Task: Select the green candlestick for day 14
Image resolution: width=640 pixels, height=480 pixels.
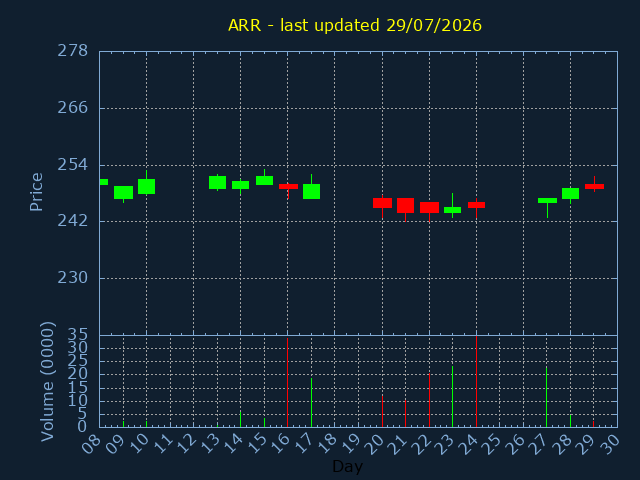Action: point(240,185)
